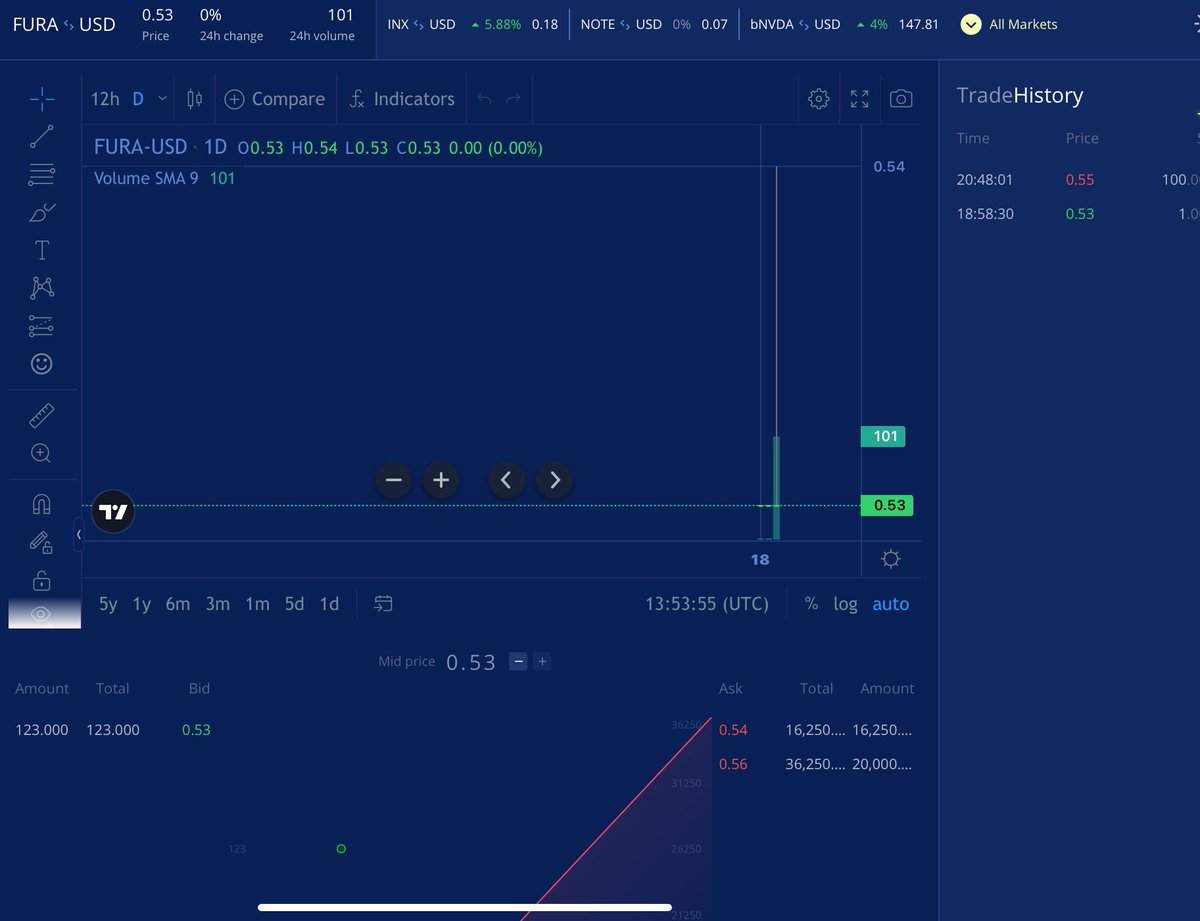The height and width of the screenshot is (921, 1200).
Task: Toggle log scale mode
Action: click(x=846, y=604)
